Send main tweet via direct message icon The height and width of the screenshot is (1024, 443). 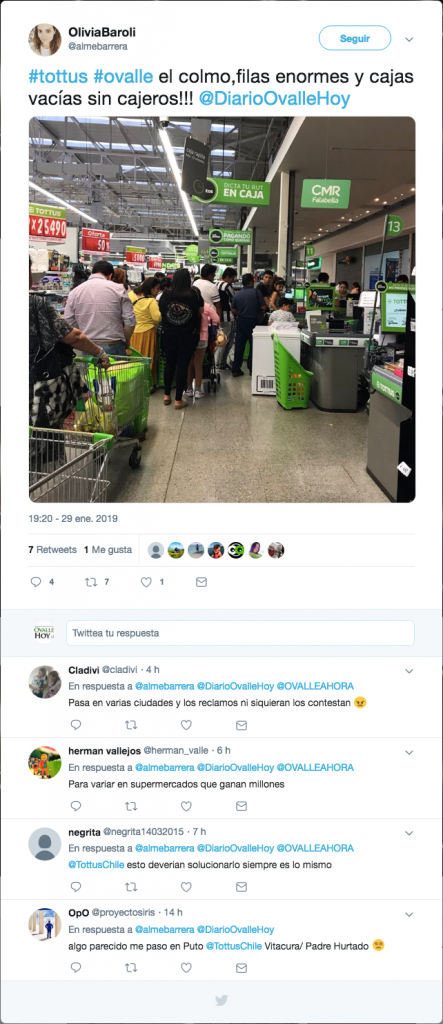[x=202, y=582]
